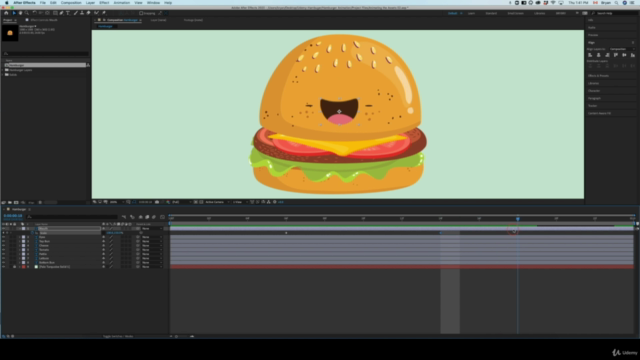Open the Composition menu
Viewport: 640px width, 360px height.
[x=71, y=3]
